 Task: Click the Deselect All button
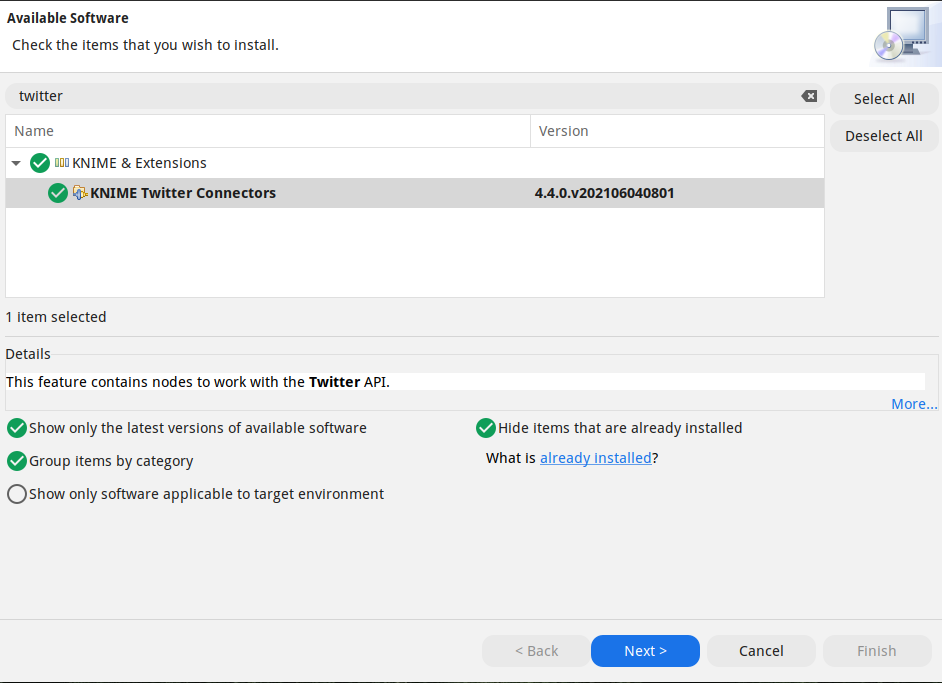coord(884,135)
